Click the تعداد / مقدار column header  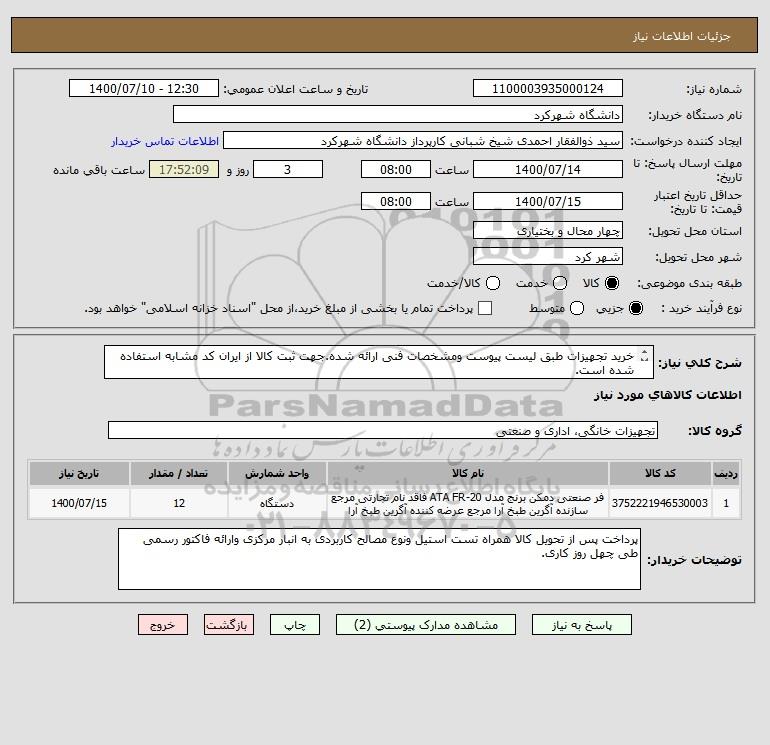click(x=179, y=473)
